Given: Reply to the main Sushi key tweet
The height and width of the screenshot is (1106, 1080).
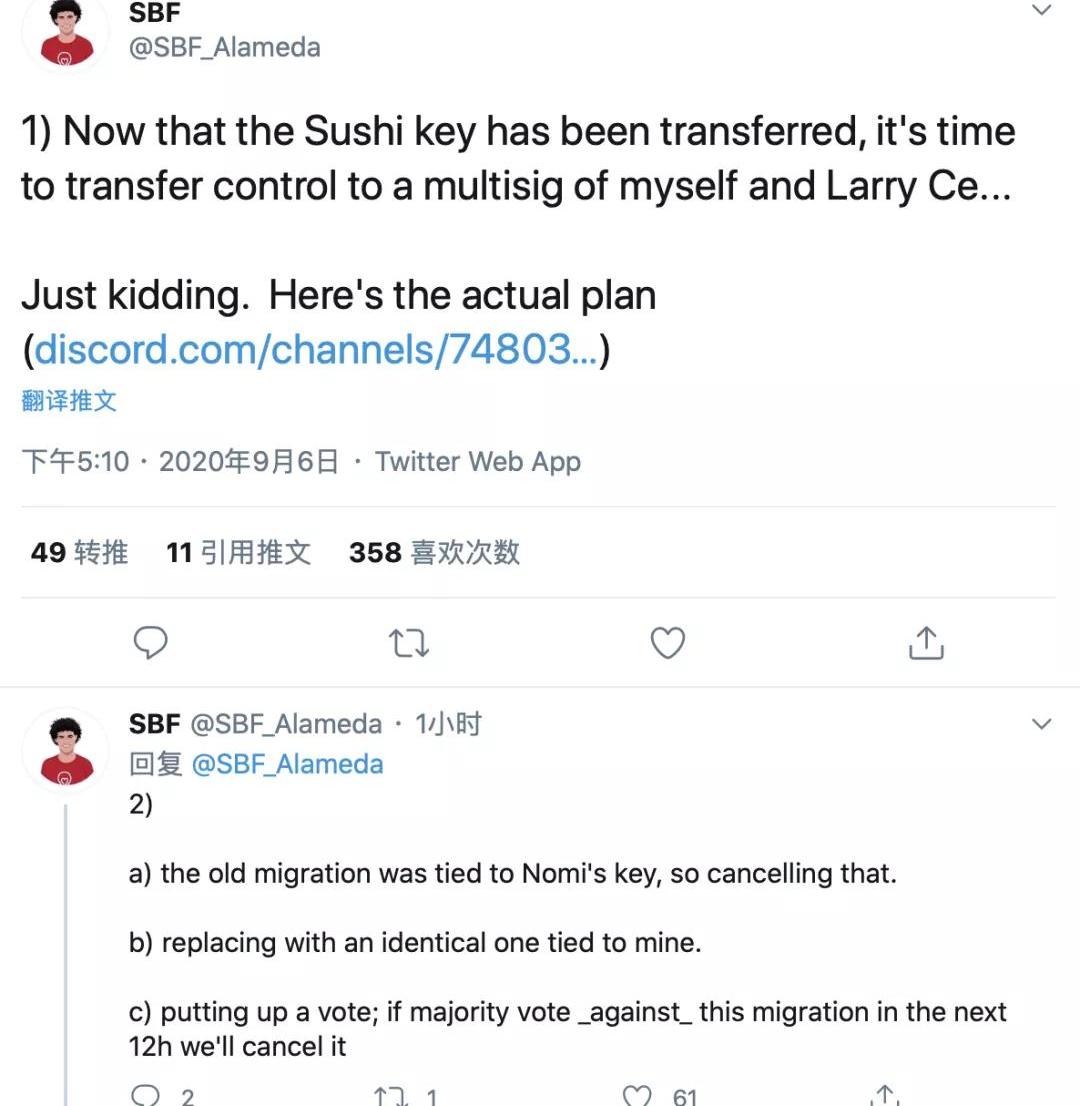Looking at the screenshot, I should [150, 643].
